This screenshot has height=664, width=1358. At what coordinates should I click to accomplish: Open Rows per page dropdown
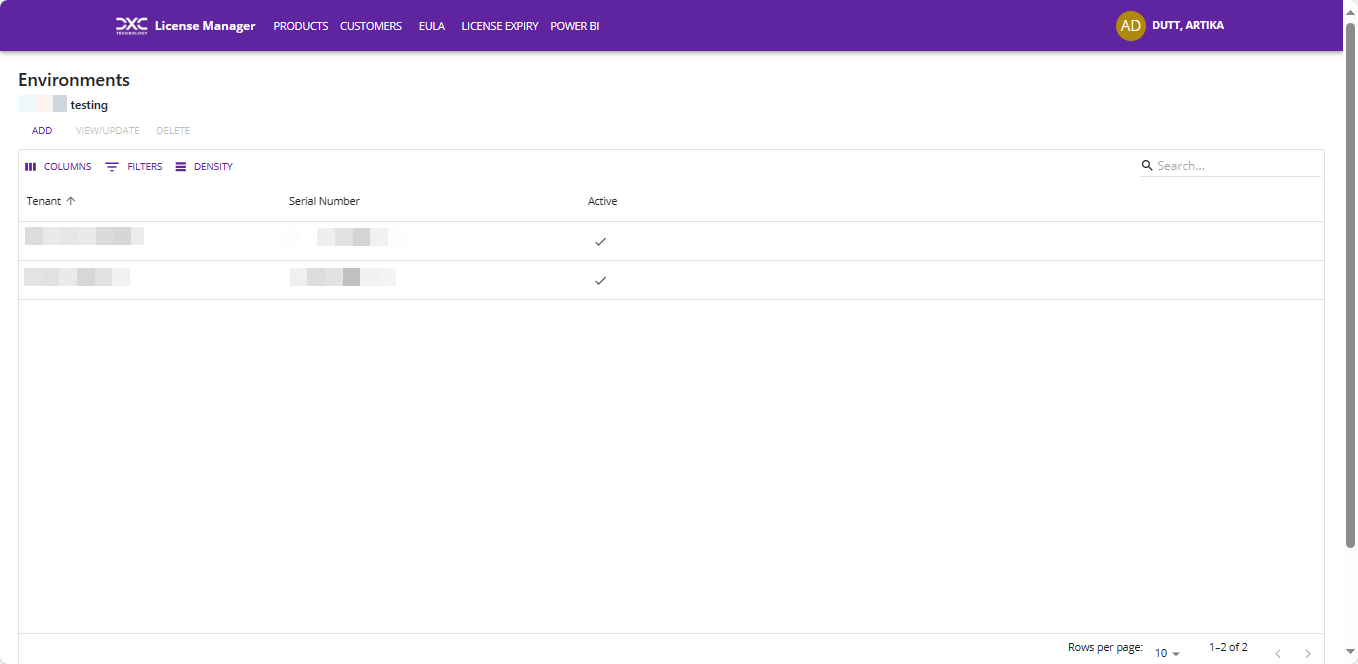pos(1167,653)
